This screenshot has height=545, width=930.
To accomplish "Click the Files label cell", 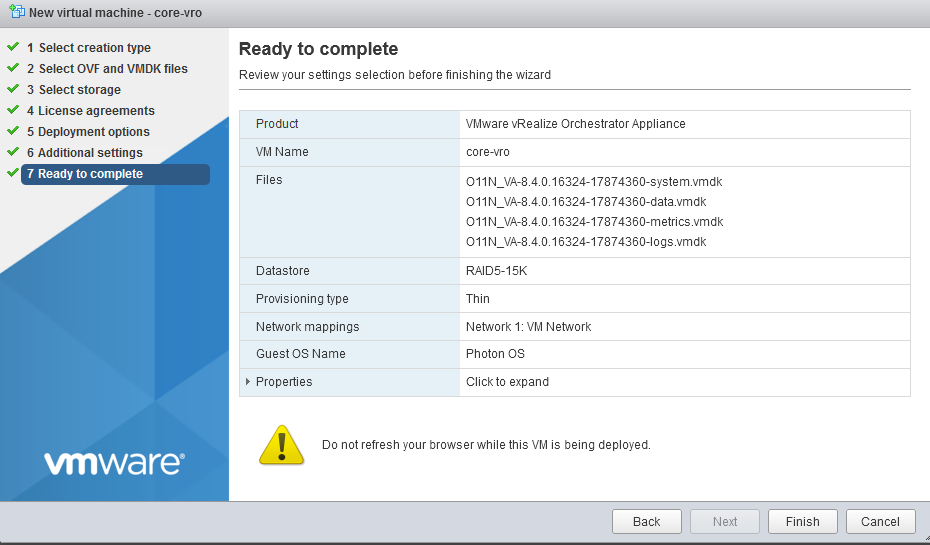I will pos(350,212).
